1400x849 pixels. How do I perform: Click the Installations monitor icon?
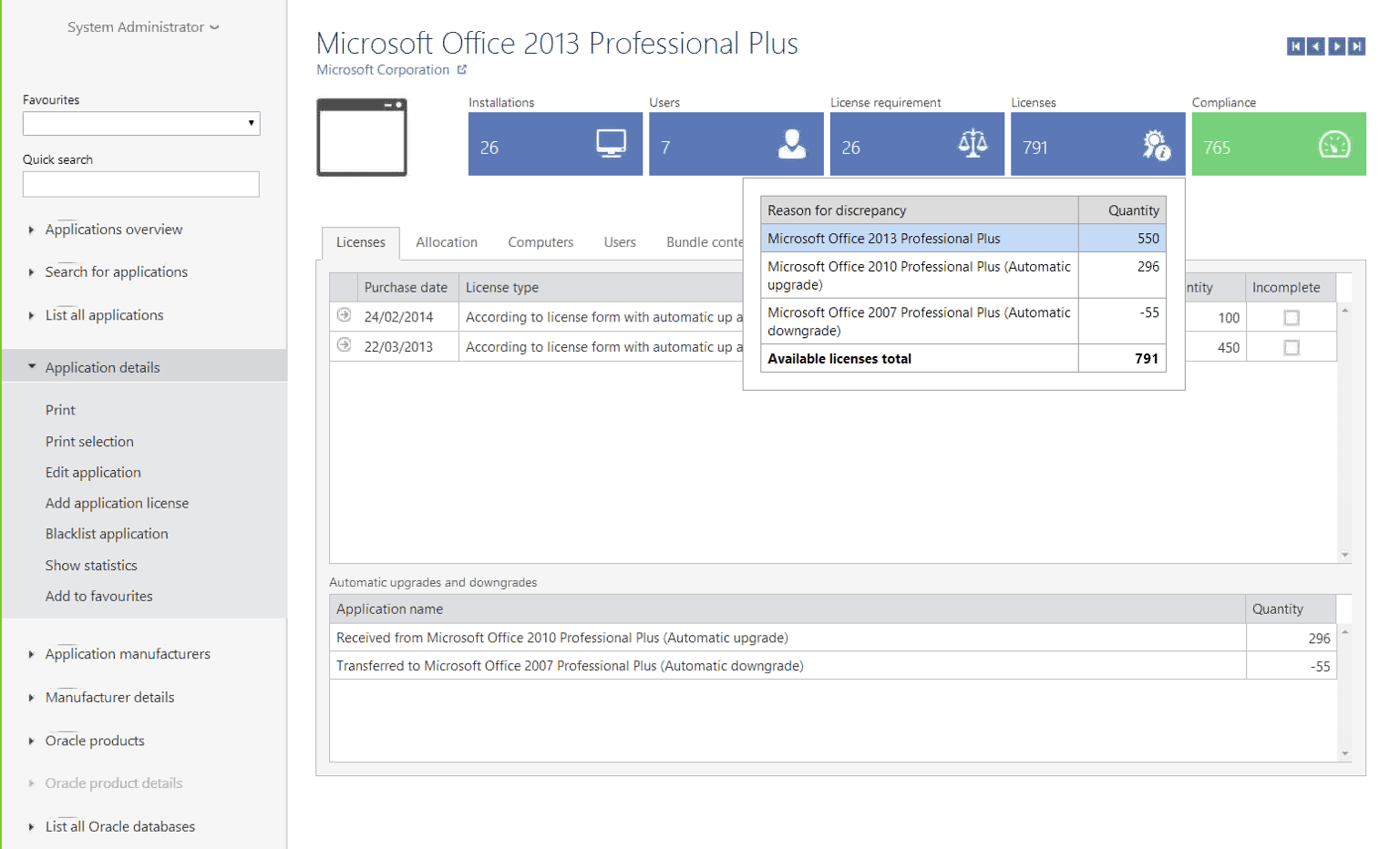(x=609, y=144)
